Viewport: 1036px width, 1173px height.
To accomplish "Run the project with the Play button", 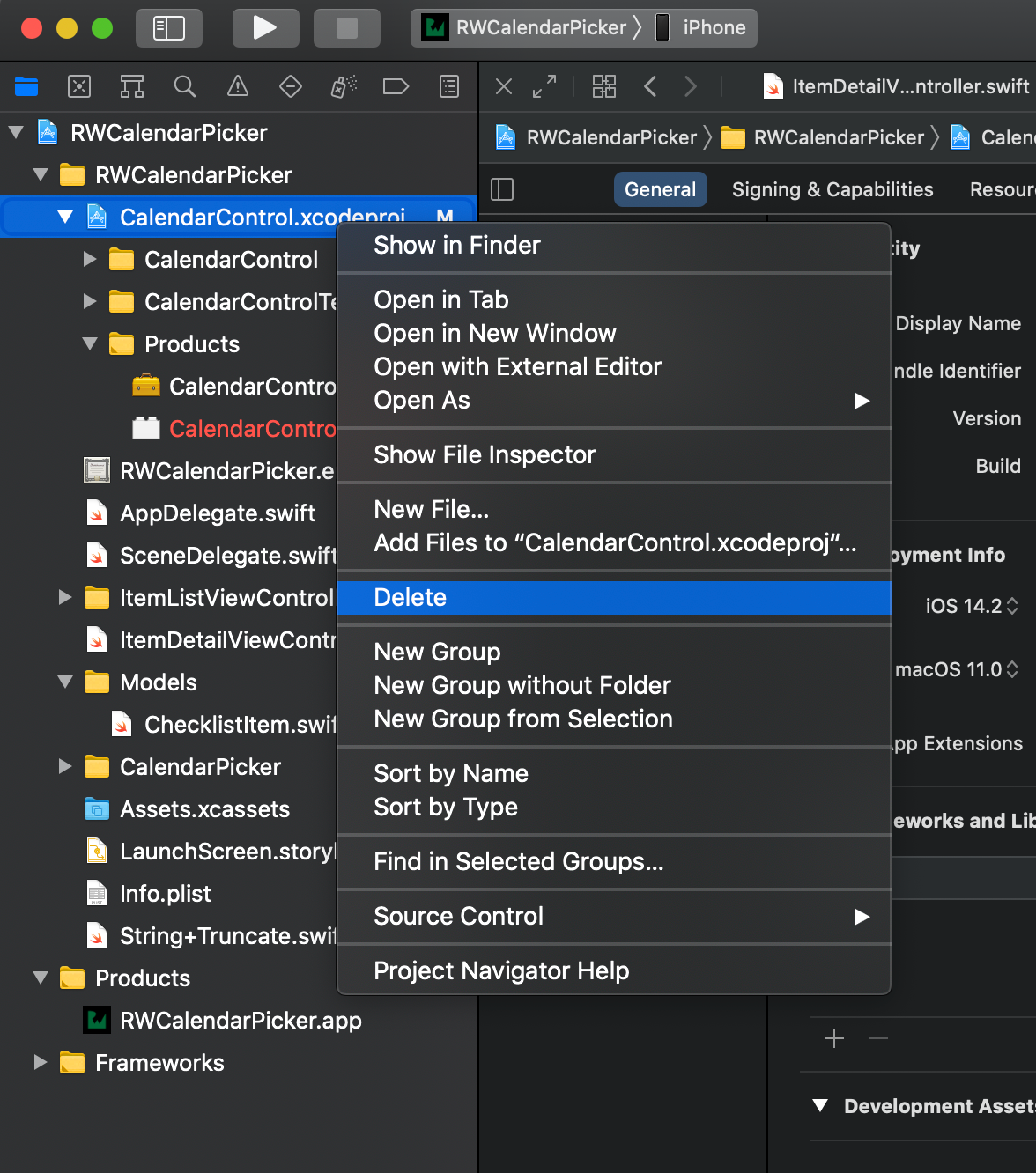I will click(x=265, y=28).
